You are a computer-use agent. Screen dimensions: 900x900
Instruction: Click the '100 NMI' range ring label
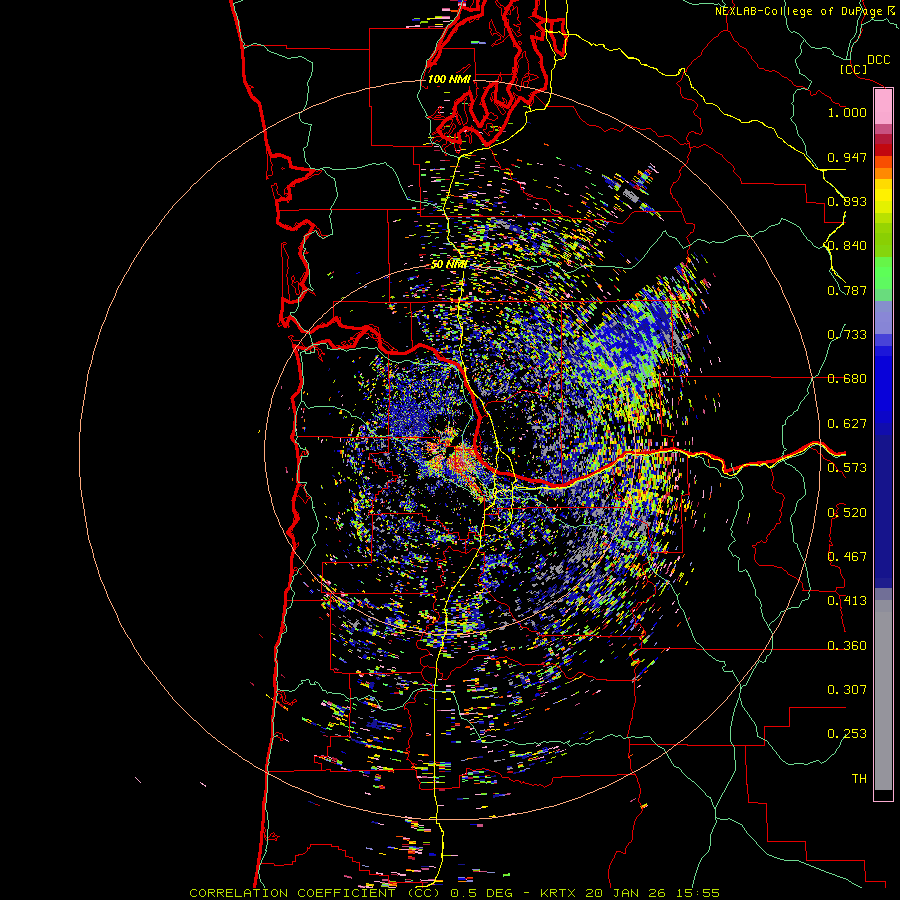(449, 79)
